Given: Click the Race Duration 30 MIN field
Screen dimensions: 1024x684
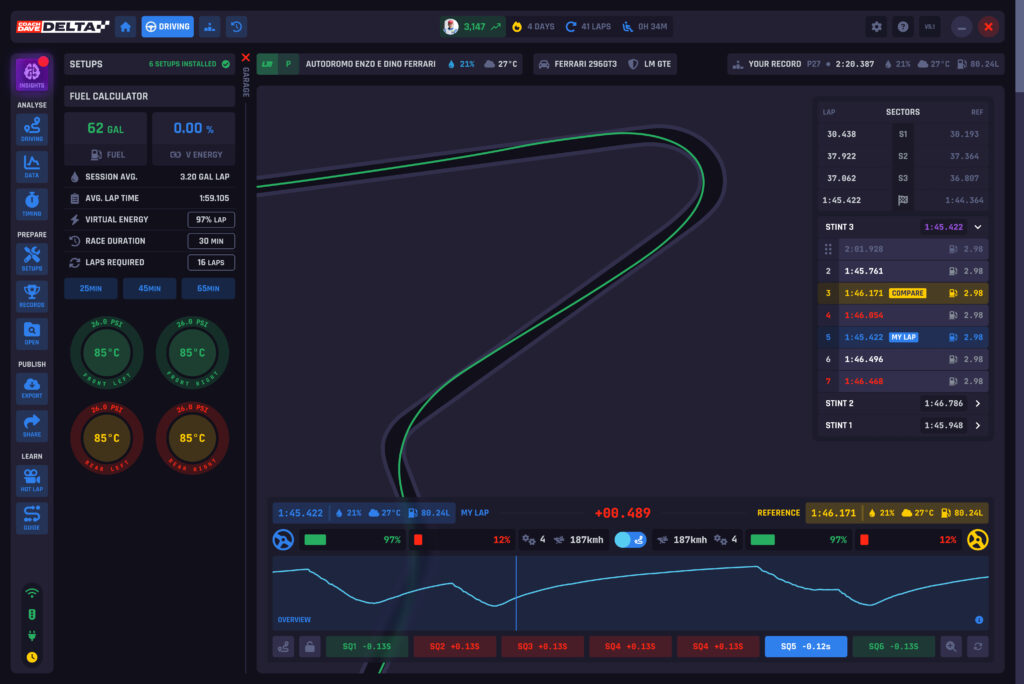Looking at the screenshot, I should (211, 241).
